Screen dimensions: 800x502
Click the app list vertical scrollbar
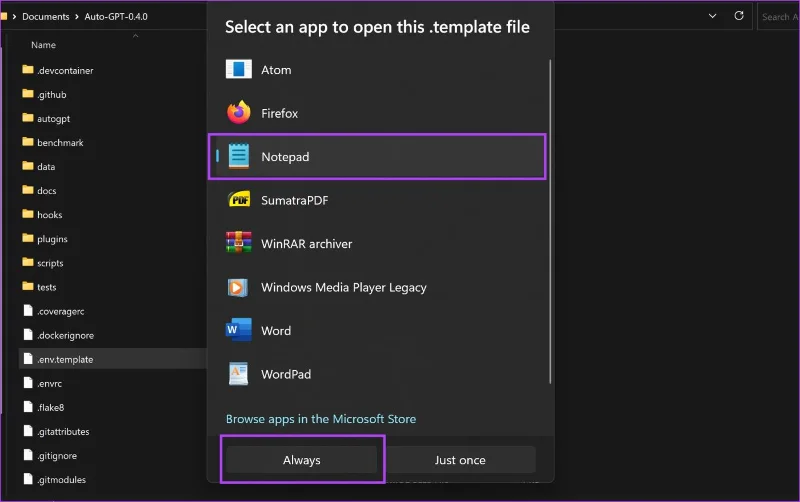click(550, 221)
